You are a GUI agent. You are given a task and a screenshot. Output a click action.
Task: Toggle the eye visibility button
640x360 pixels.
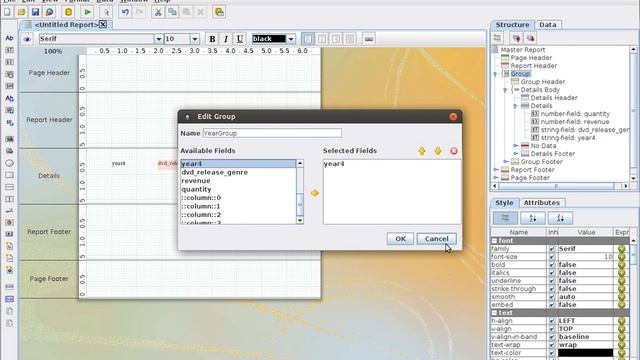click(x=27, y=39)
